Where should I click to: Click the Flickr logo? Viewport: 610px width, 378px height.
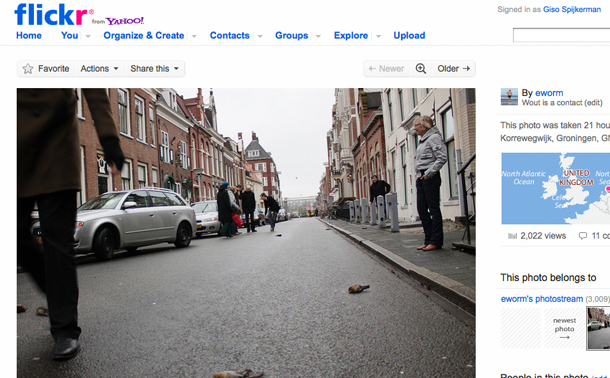pos(51,14)
